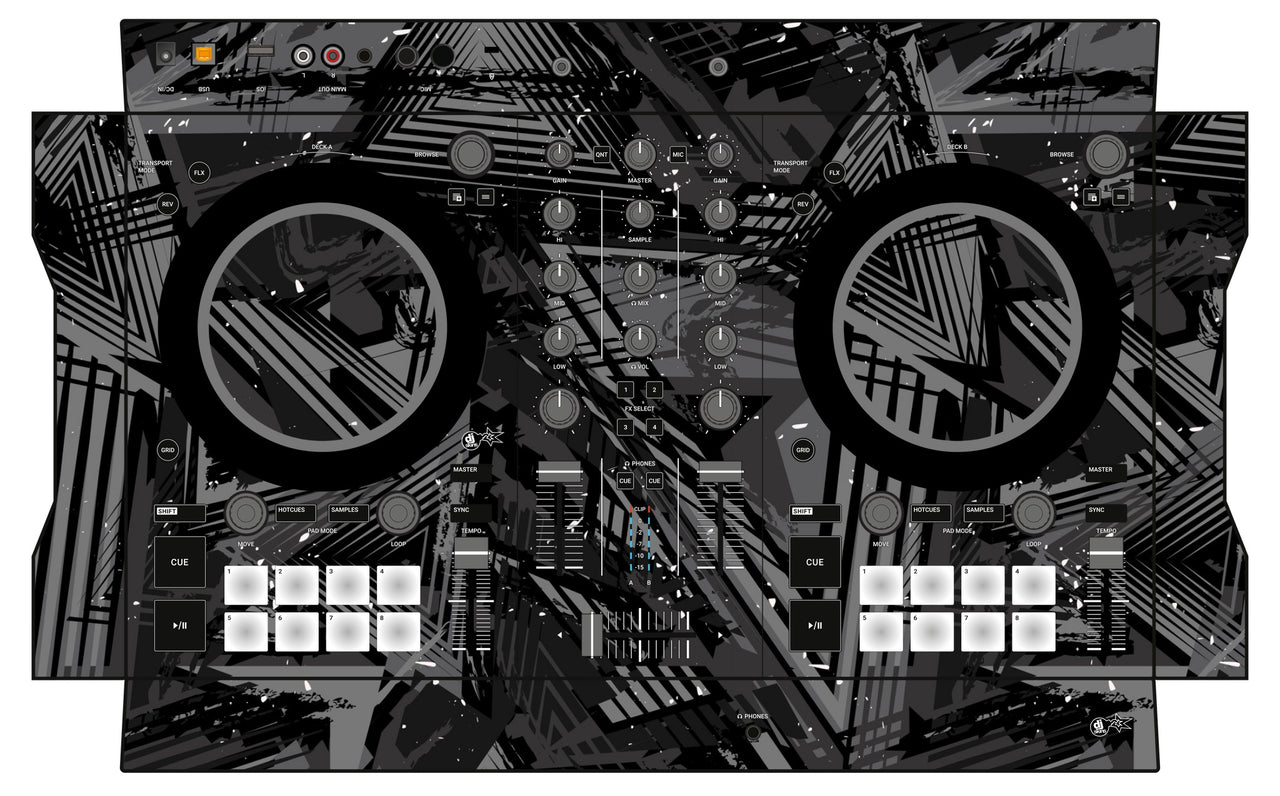Hit the FLX flux button on Deck A
This screenshot has height=796, width=1280.
coord(198,171)
